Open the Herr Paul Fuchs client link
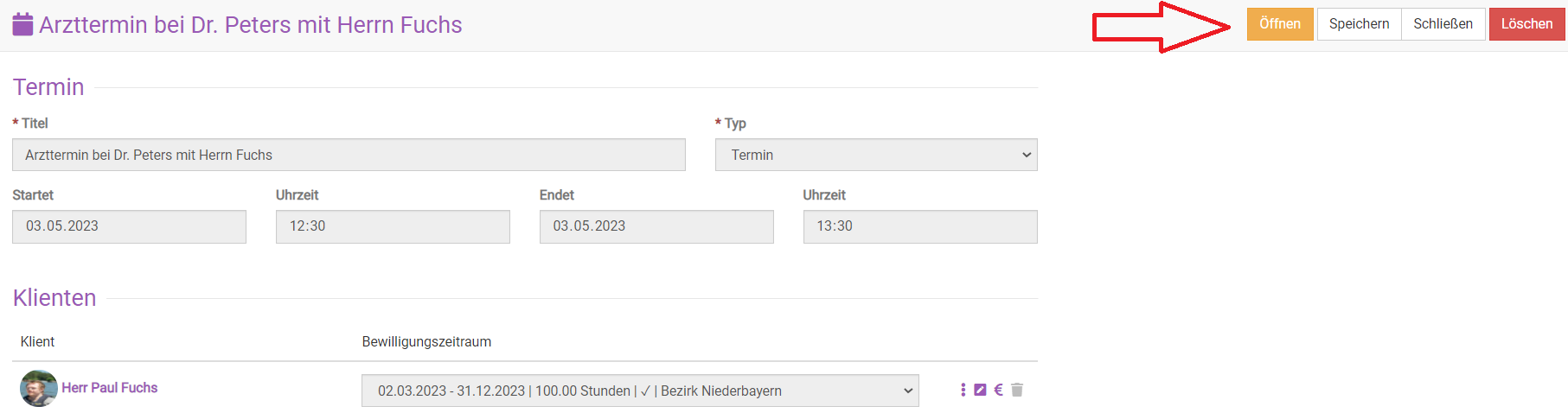Viewport: 1568px width, 413px height. 110,388
